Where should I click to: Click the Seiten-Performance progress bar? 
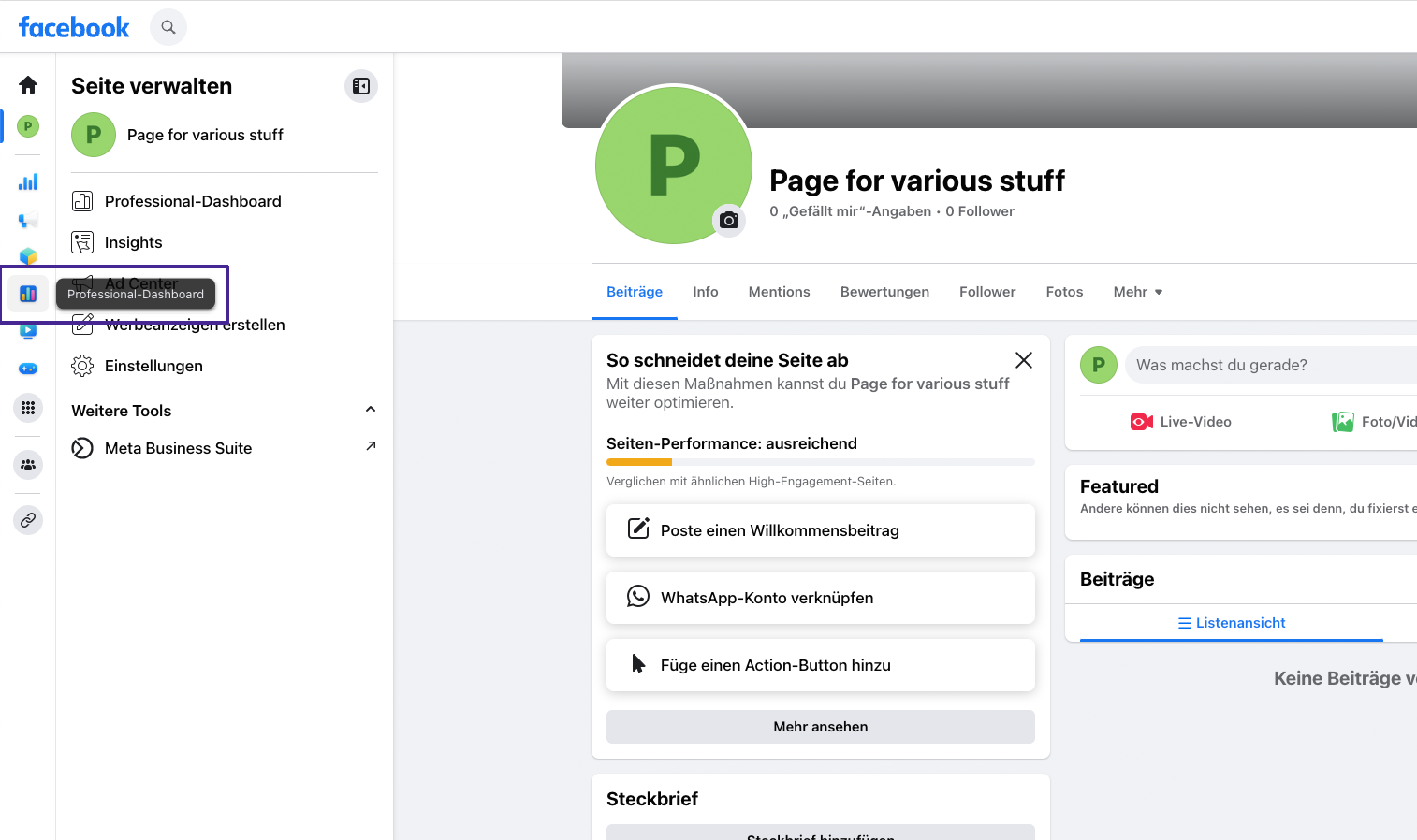point(821,462)
